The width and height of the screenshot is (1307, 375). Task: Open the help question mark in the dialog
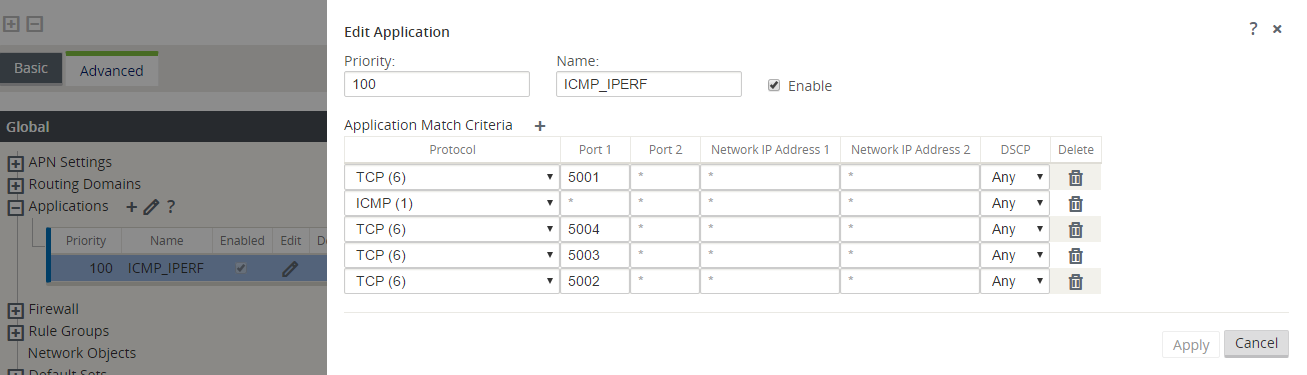(1253, 29)
